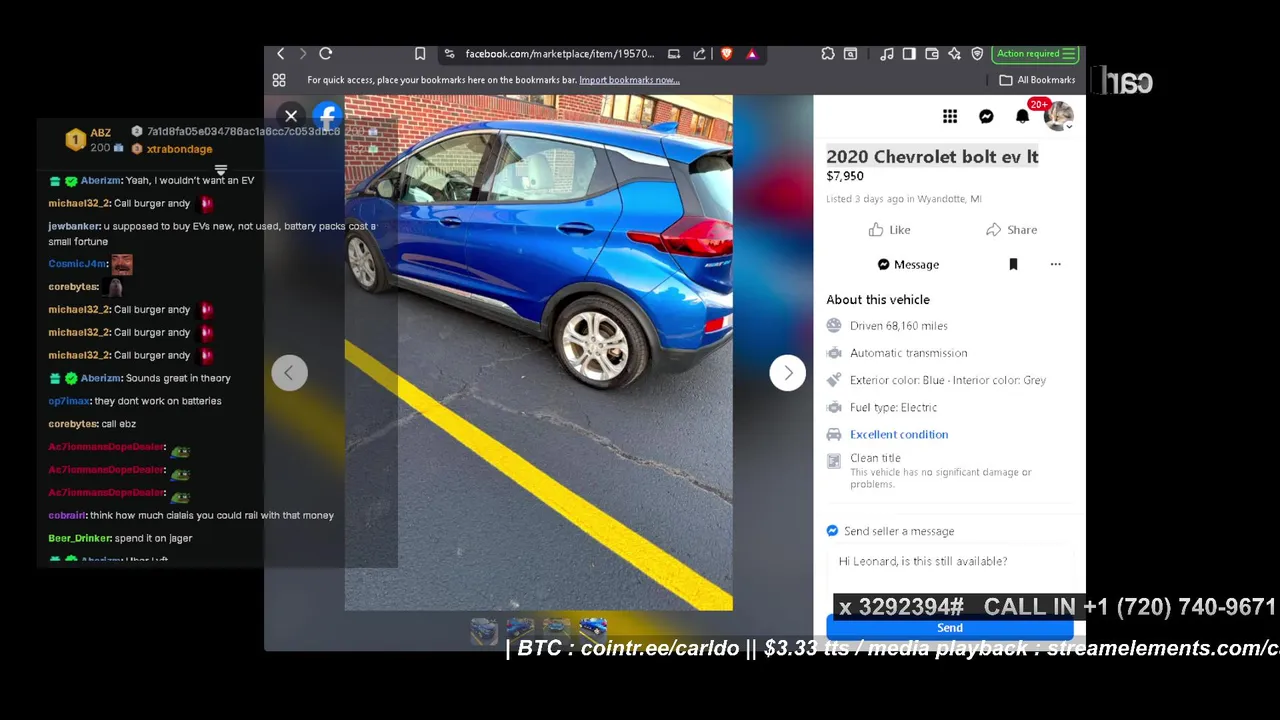
Task: Share this page via address bar icon
Action: tap(699, 54)
